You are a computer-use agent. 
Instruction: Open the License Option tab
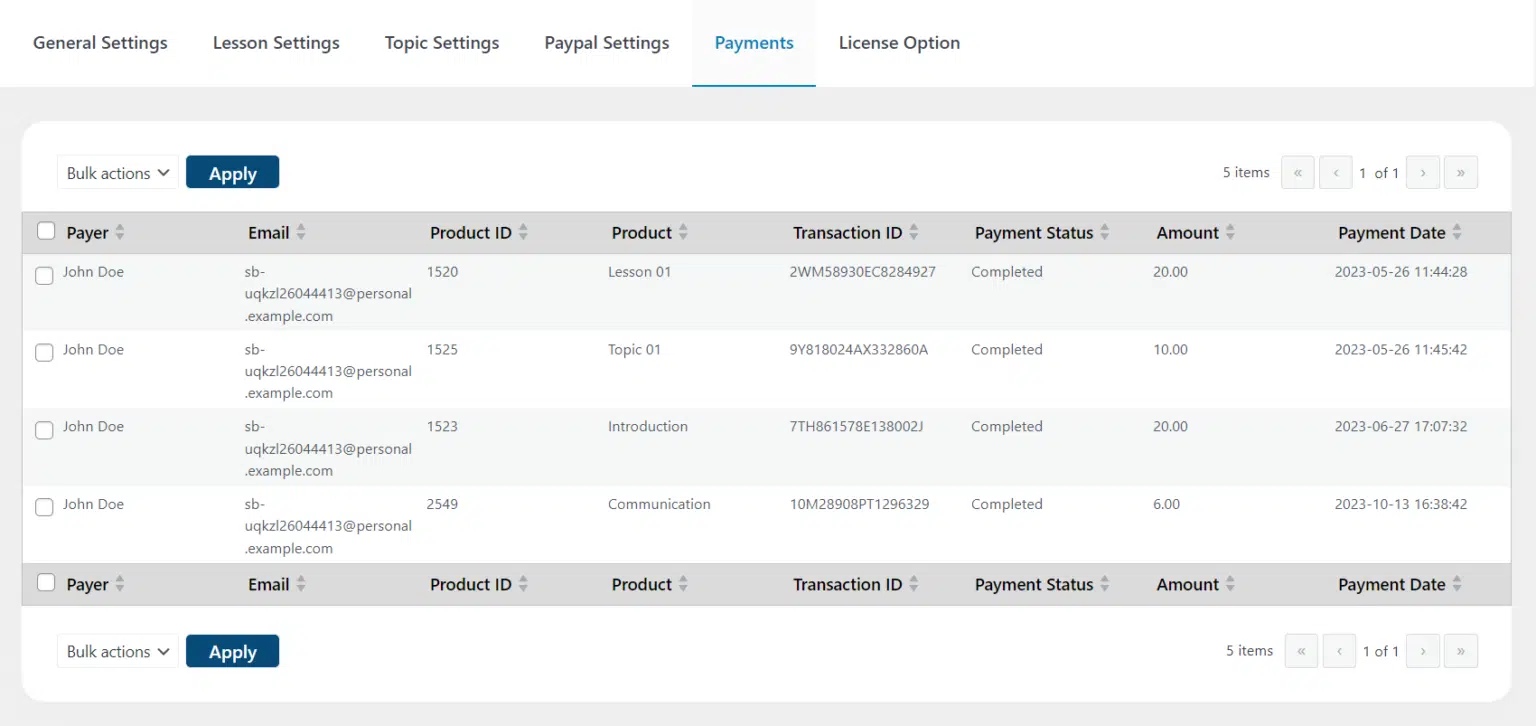(x=899, y=43)
